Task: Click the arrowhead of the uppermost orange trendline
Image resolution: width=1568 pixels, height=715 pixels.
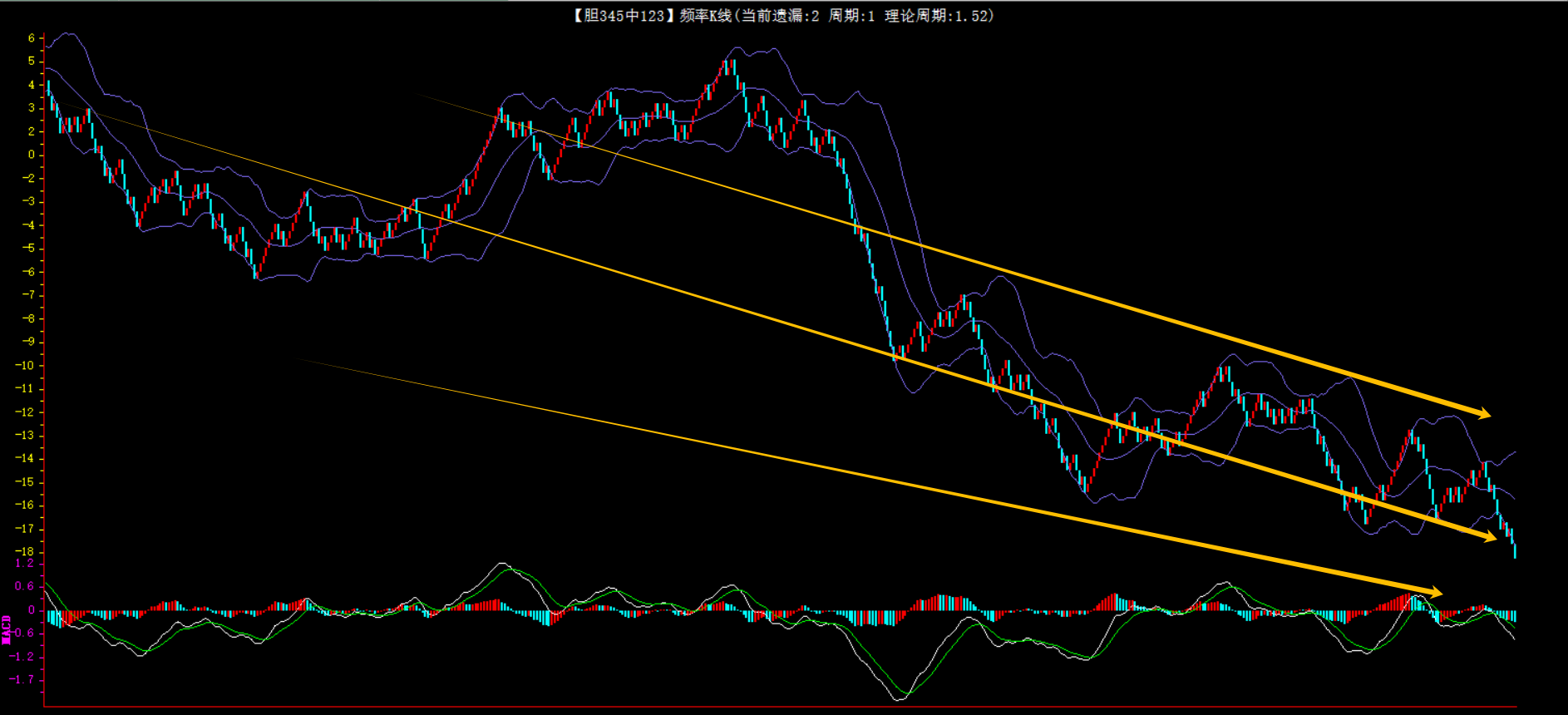Action: pyautogui.click(x=1482, y=413)
